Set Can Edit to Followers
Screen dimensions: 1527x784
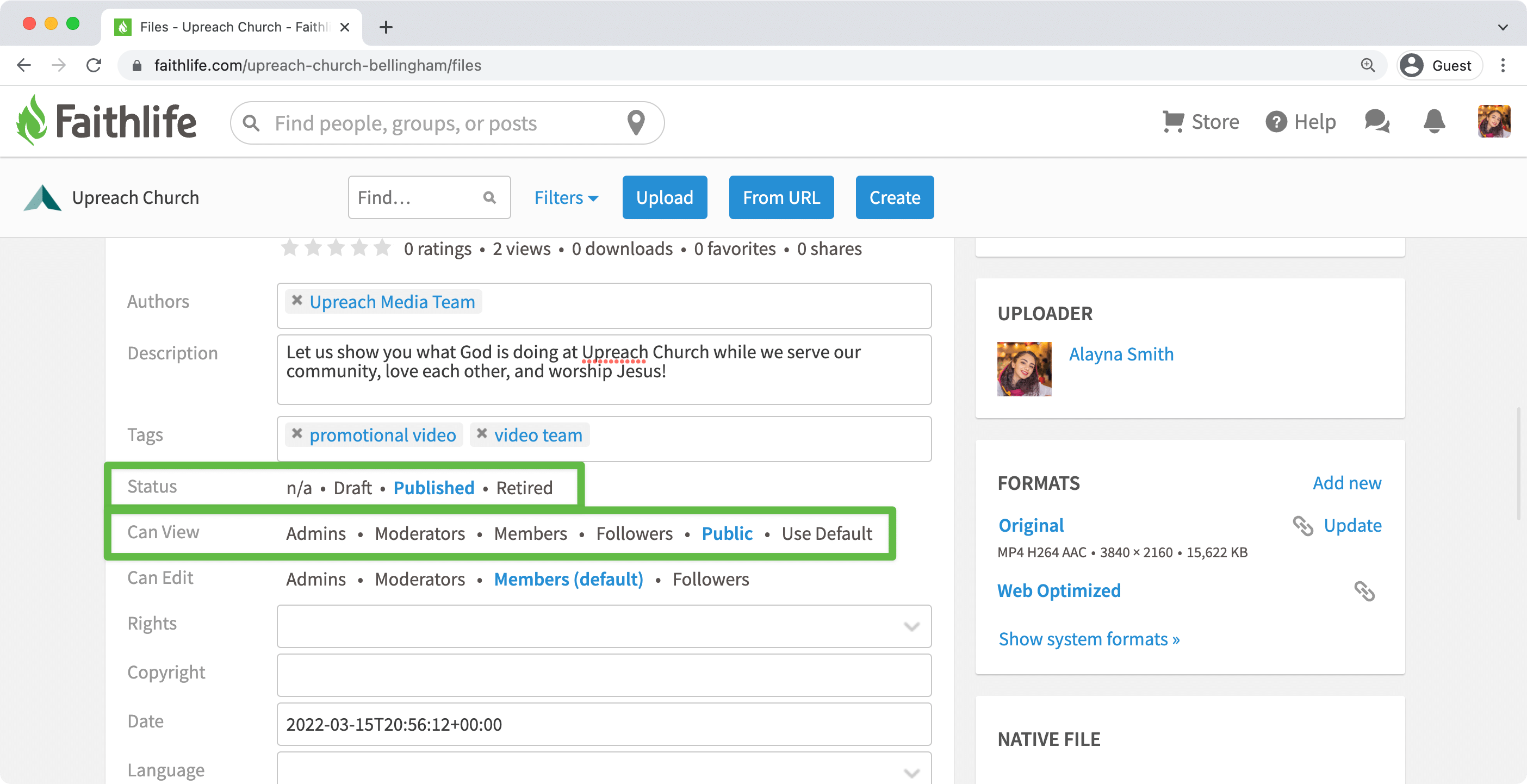(x=711, y=579)
